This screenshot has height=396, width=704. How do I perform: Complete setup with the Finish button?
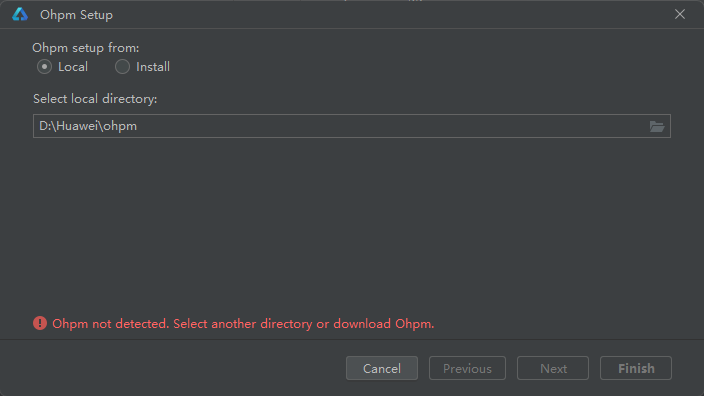click(636, 368)
